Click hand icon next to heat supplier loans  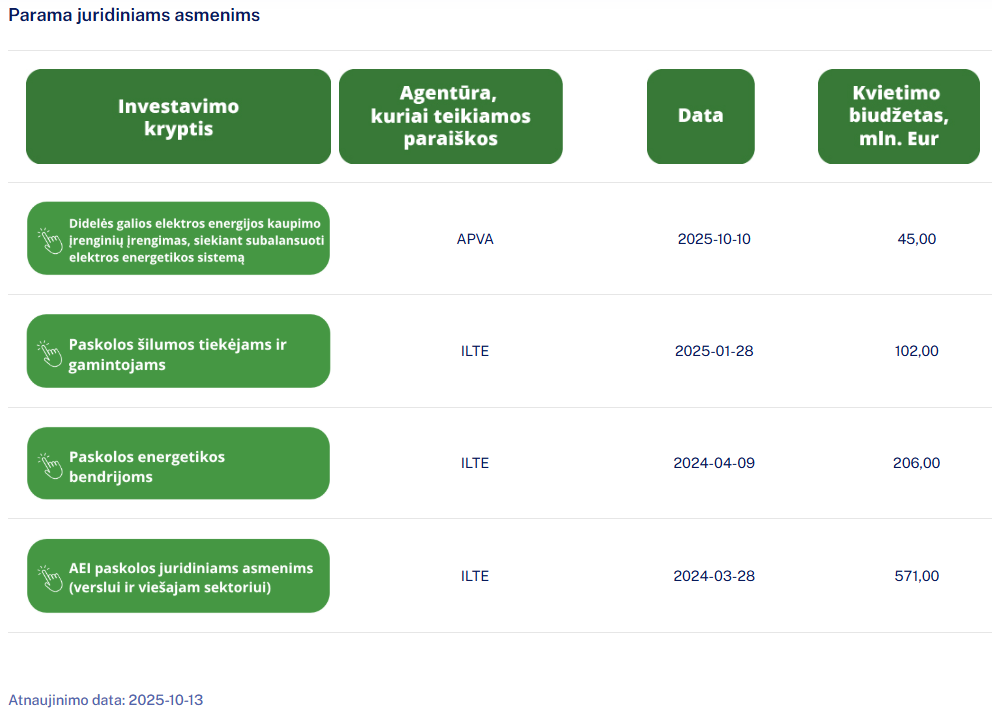50,352
